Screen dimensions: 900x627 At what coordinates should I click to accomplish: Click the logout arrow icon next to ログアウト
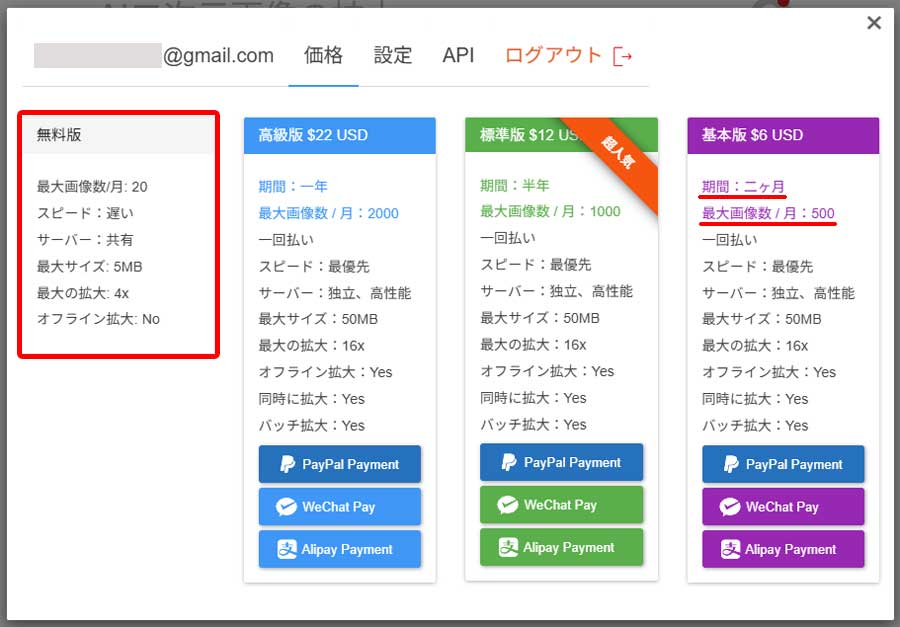[624, 56]
